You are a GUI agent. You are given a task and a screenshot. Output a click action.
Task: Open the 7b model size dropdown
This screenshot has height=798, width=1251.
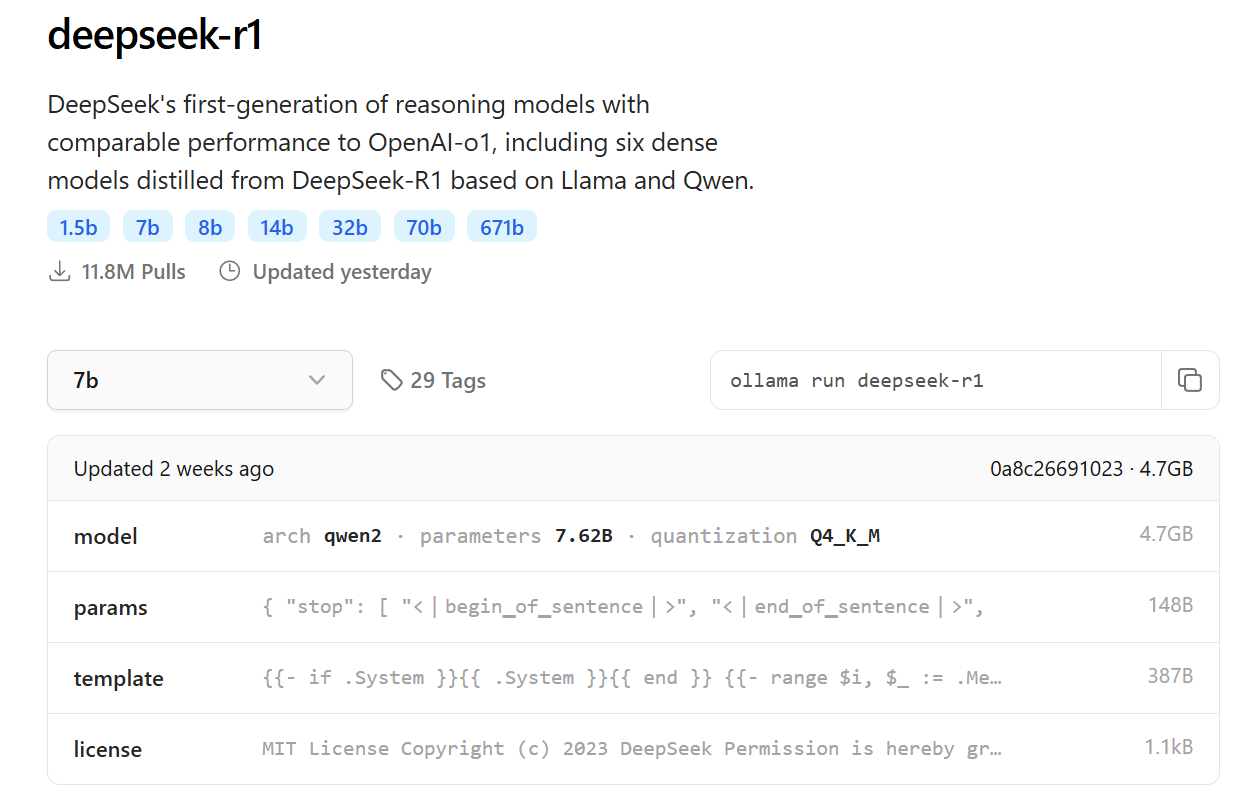click(x=200, y=380)
